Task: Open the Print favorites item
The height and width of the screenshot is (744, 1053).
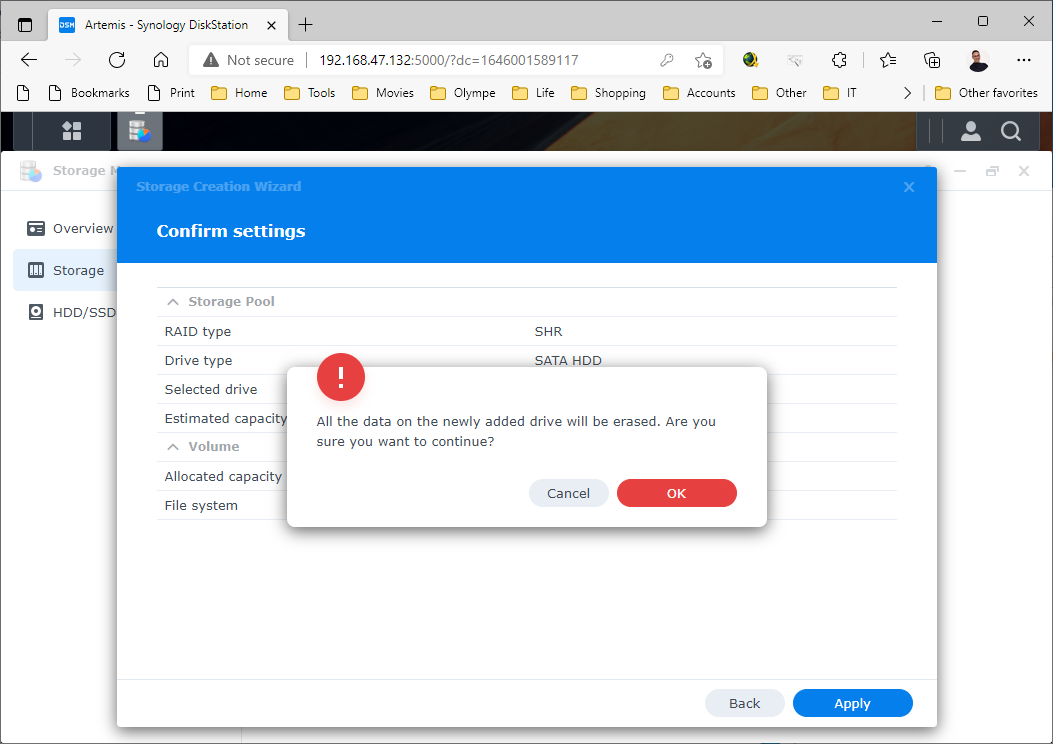Action: (171, 93)
